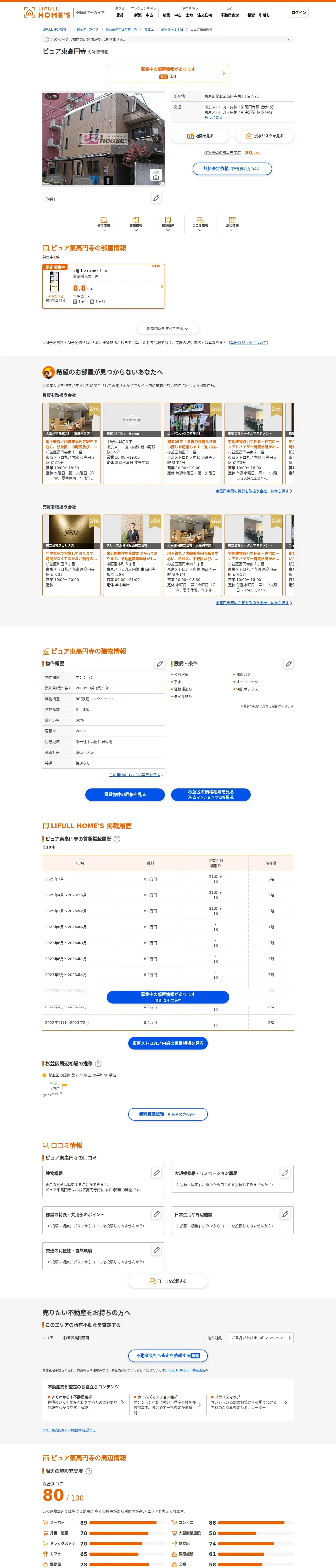Click 無料査定依頼 button below price trend chart

pos(168,1115)
